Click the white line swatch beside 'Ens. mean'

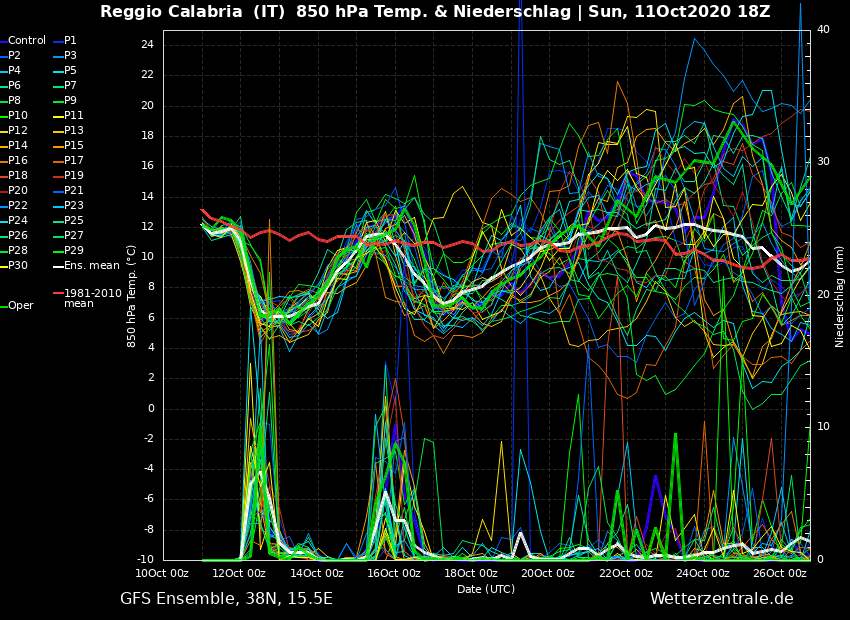tap(58, 267)
